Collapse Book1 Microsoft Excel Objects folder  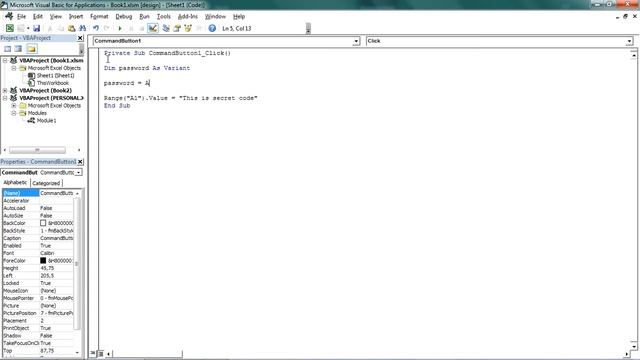(x=14, y=68)
